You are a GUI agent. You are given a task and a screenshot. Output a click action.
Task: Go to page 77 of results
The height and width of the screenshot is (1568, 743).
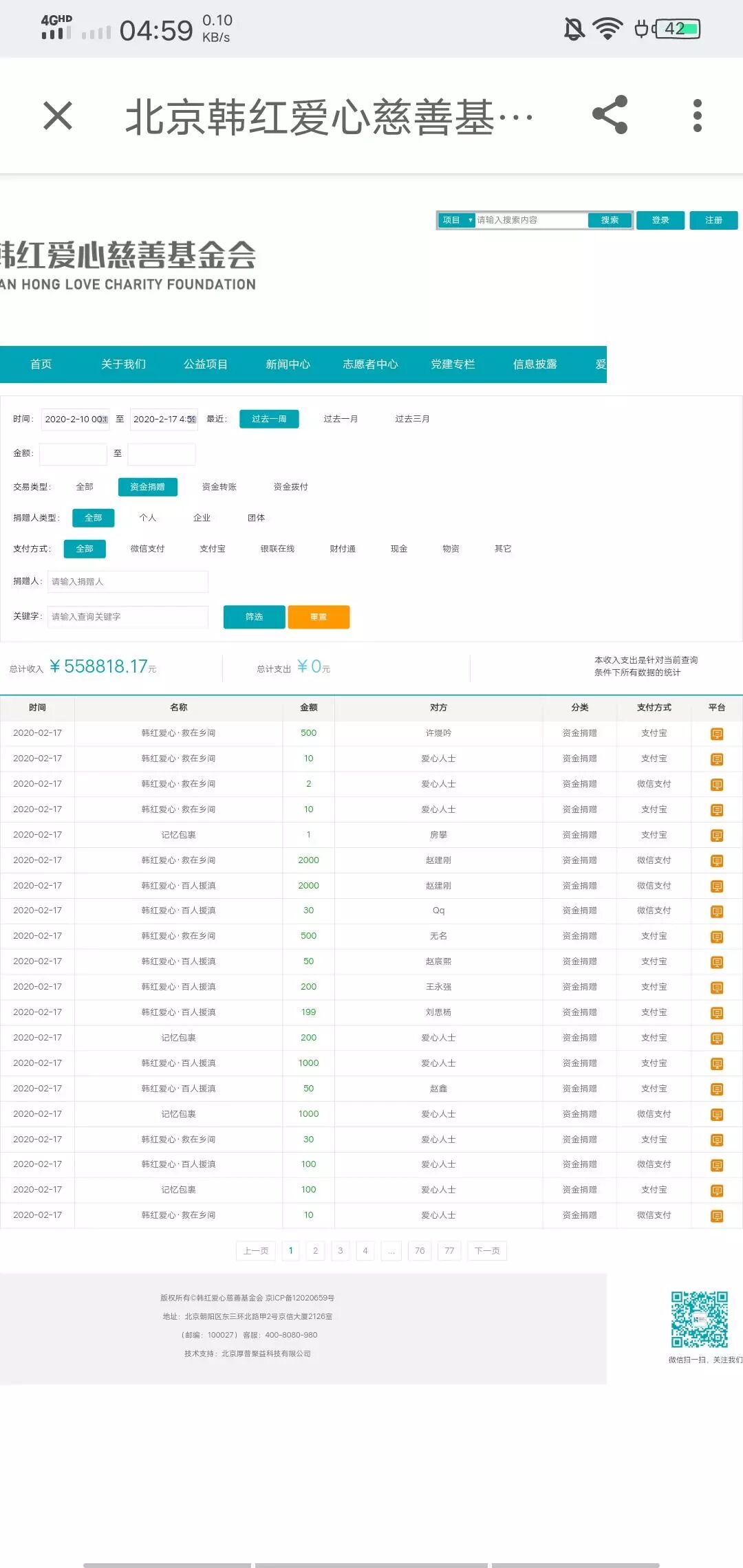point(449,1251)
